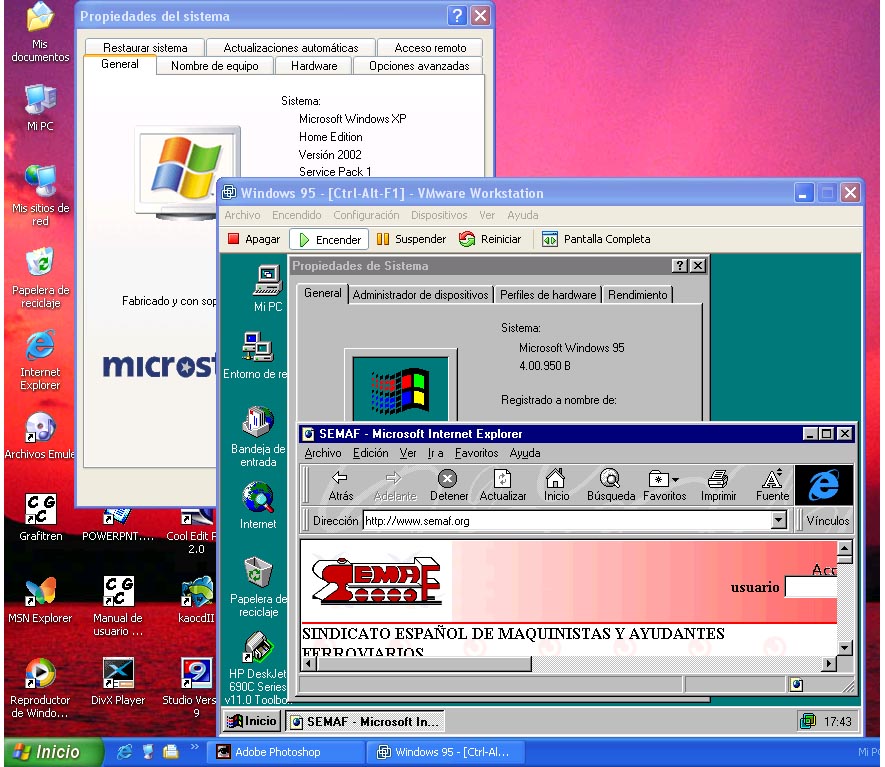Click Suspender in VMware toolbar

[x=411, y=239]
